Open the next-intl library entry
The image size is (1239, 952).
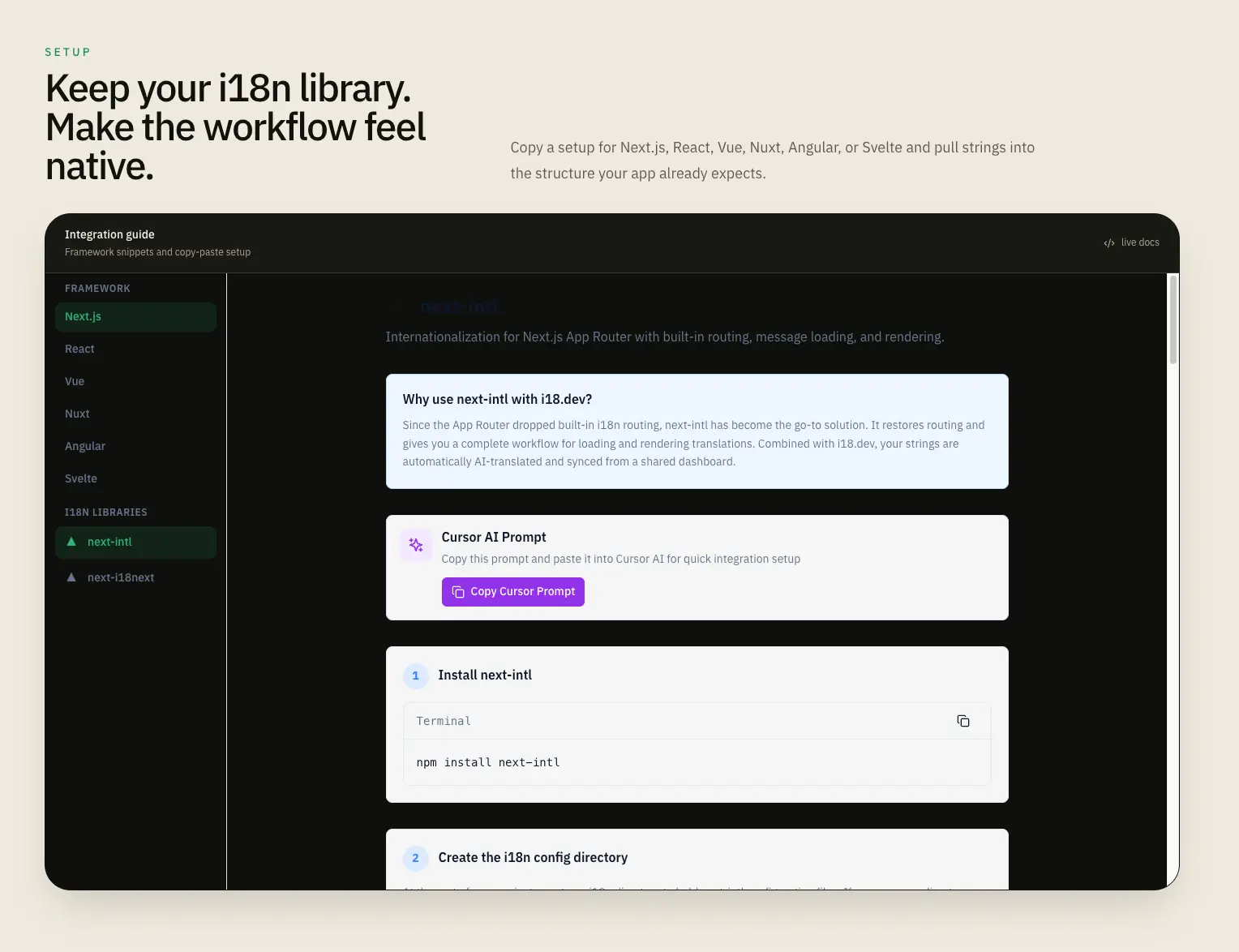tap(135, 542)
